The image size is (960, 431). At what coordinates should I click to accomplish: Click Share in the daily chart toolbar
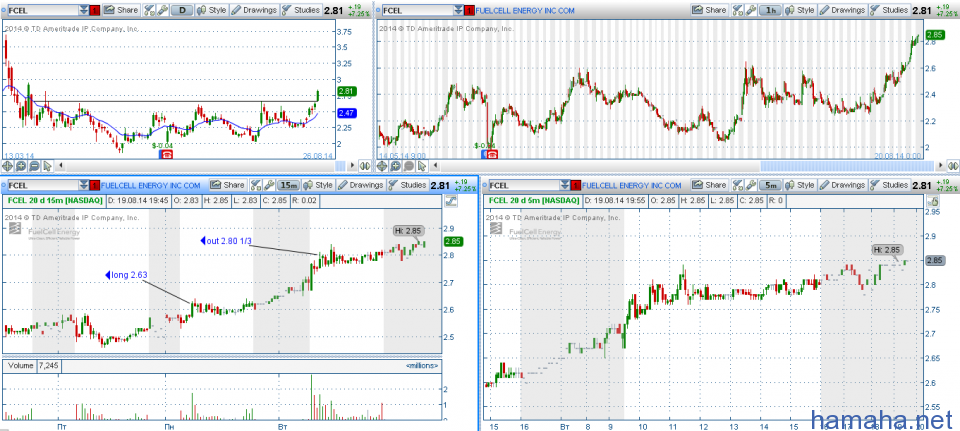tap(121, 10)
